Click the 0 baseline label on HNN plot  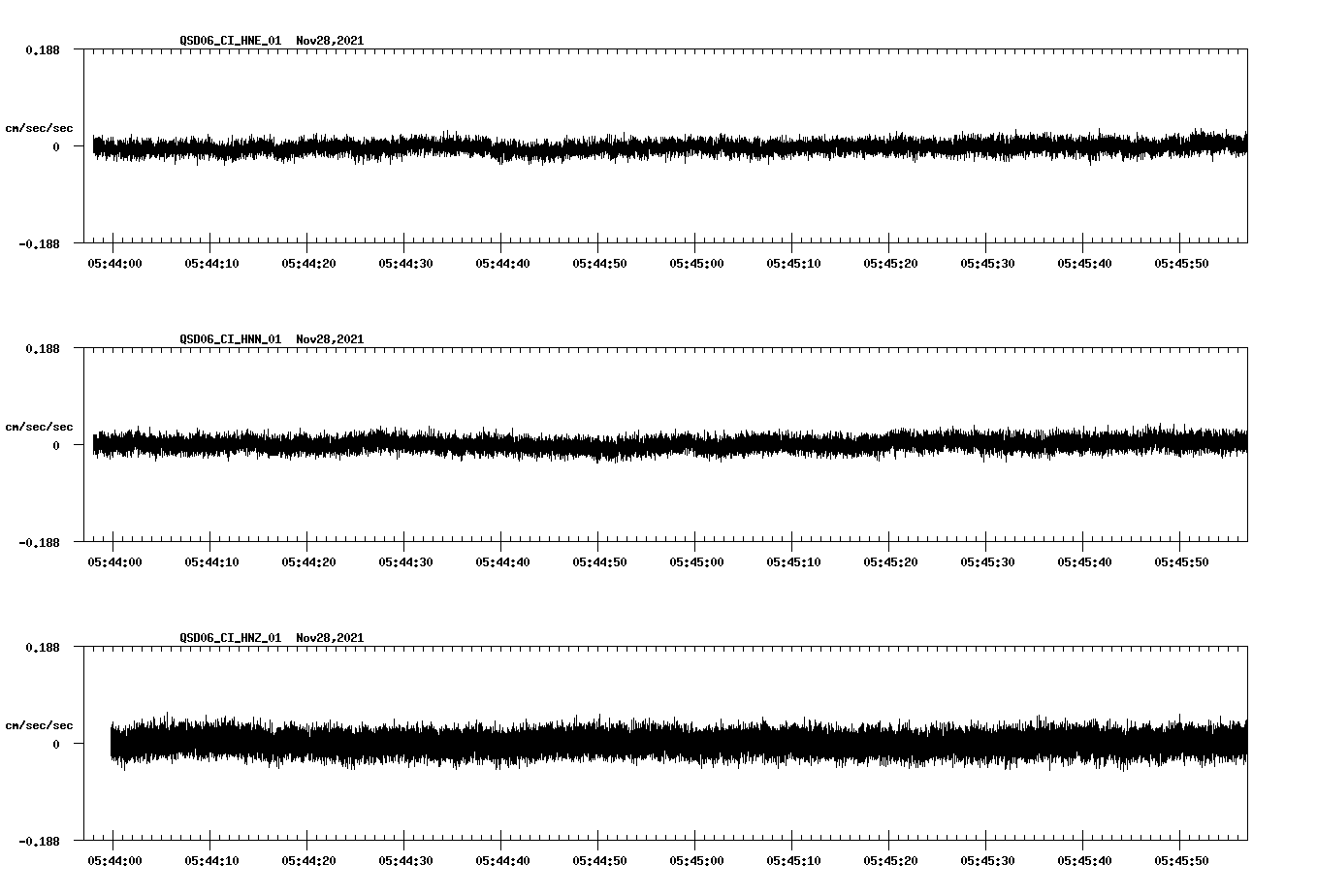pyautogui.click(x=55, y=446)
